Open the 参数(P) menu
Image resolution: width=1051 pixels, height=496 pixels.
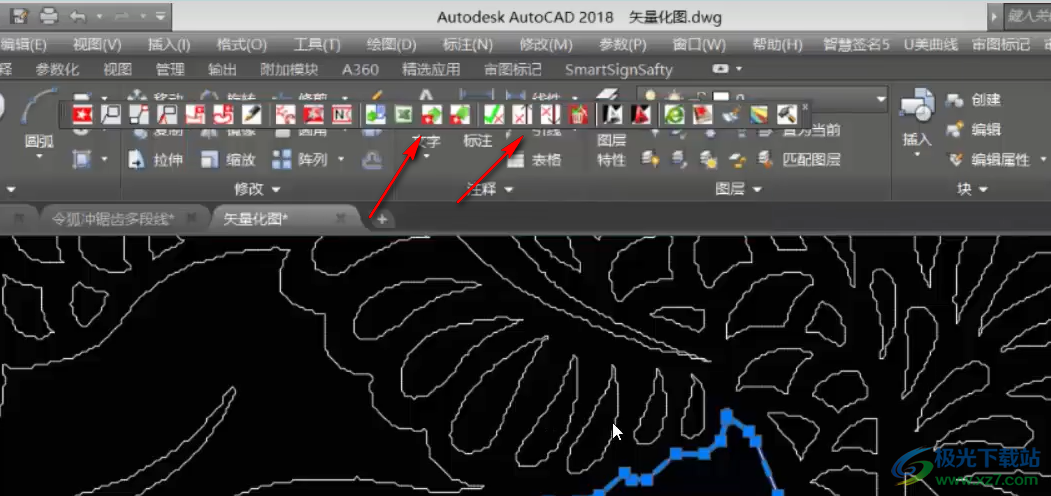tap(622, 45)
